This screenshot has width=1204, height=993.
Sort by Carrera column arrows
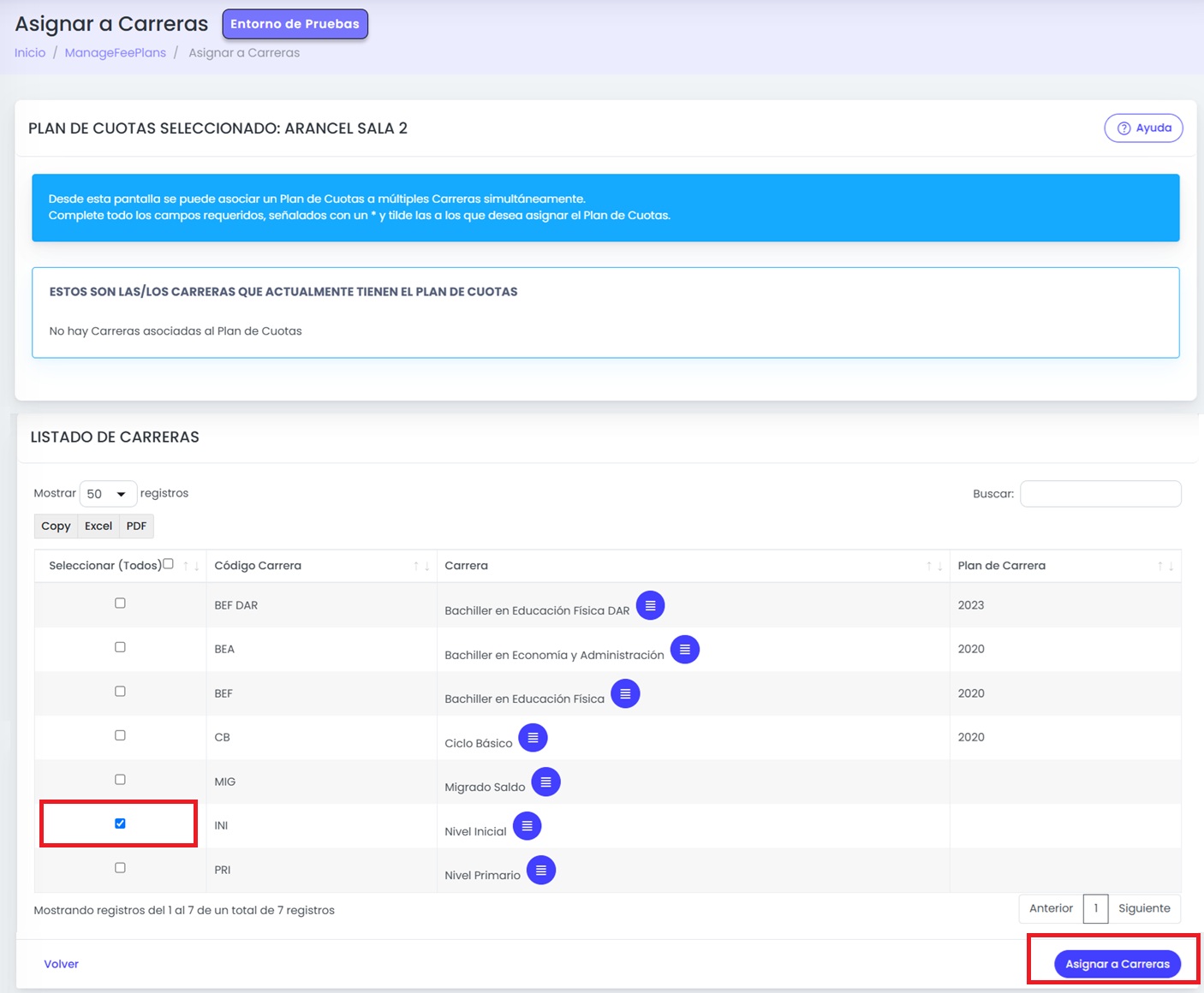934,566
